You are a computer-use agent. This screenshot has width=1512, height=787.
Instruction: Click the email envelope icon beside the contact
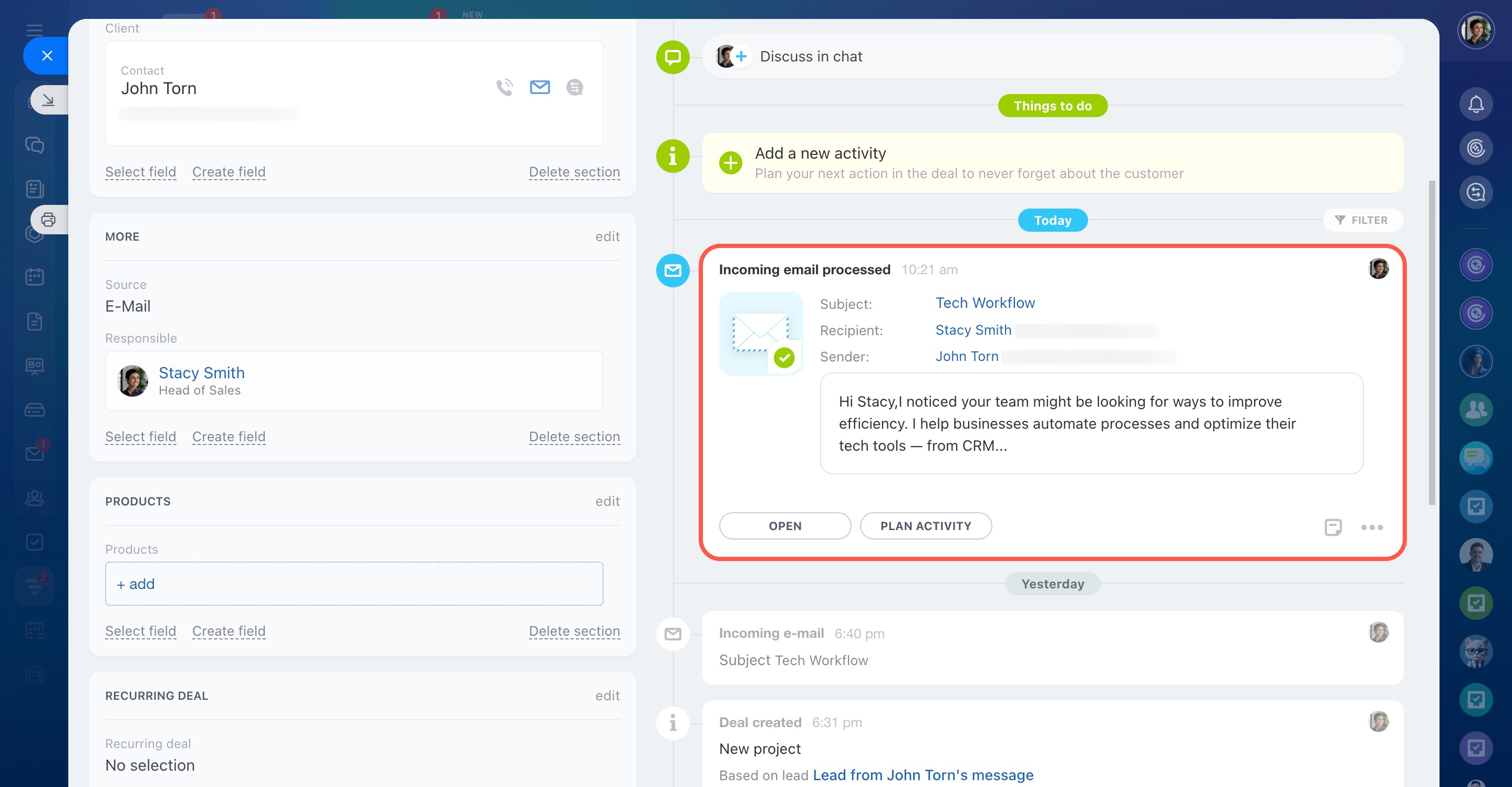click(x=540, y=87)
